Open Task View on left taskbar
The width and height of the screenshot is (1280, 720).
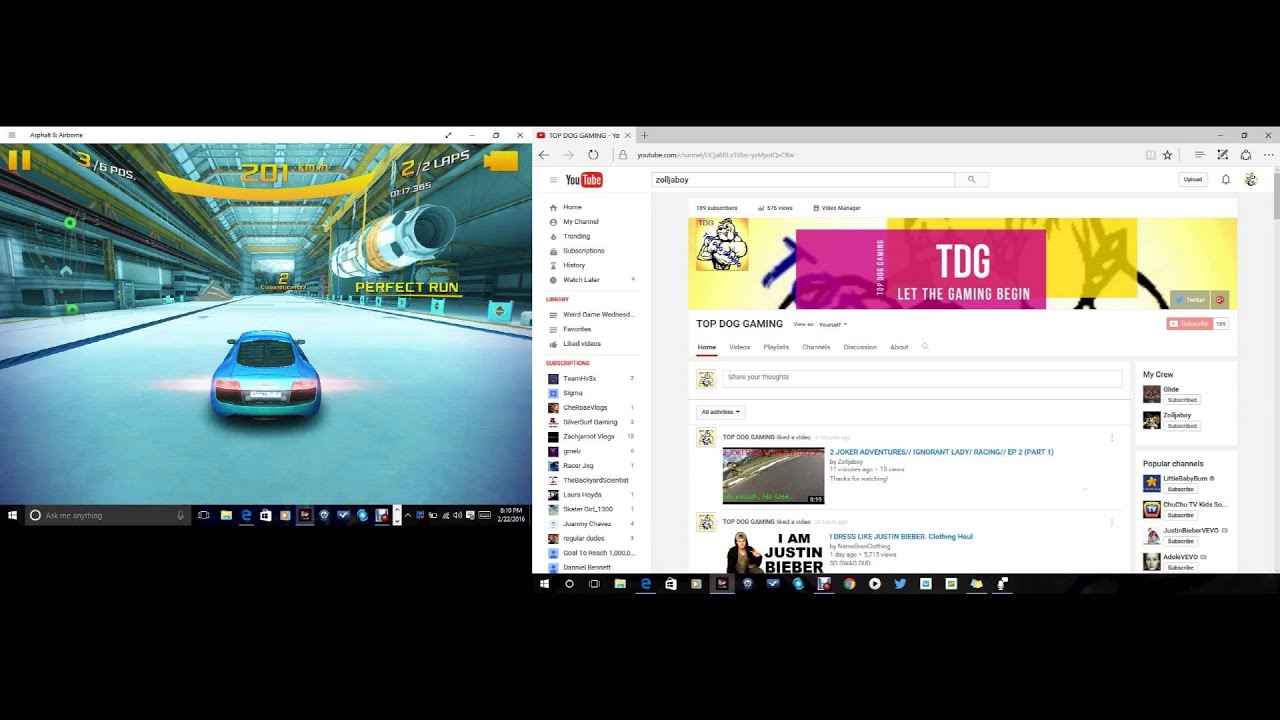[x=204, y=515]
